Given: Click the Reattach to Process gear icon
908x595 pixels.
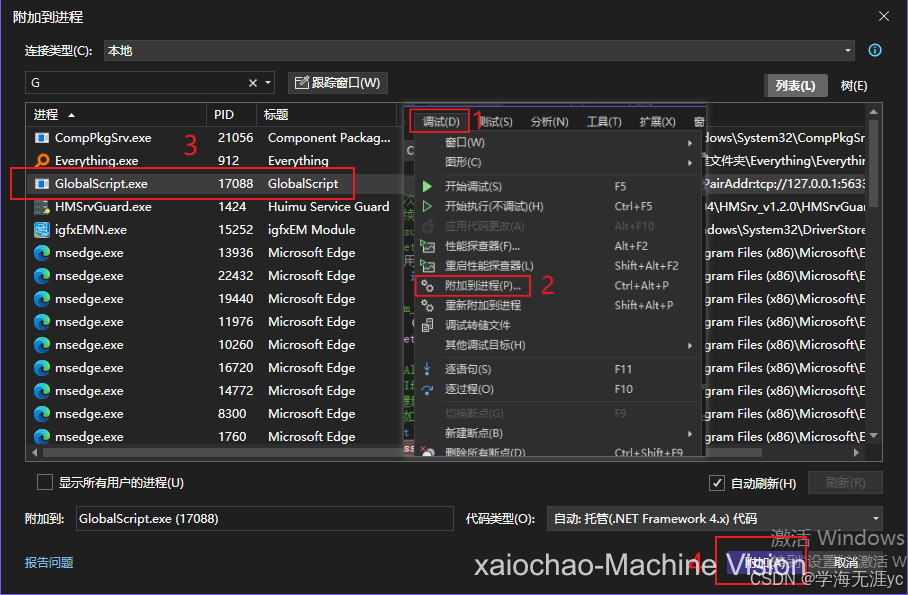Looking at the screenshot, I should 427,305.
